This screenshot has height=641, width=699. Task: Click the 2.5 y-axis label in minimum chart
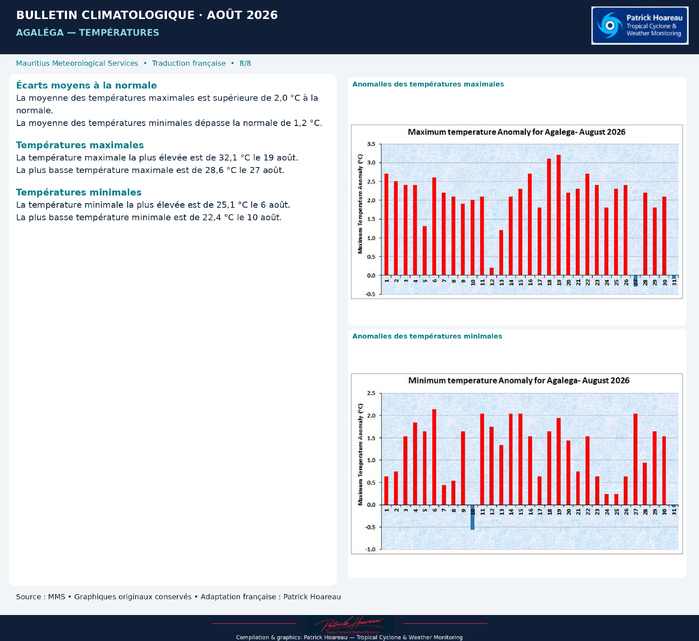371,393
